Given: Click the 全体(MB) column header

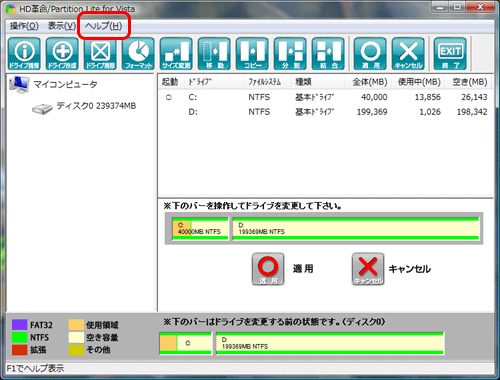Looking at the screenshot, I should (367, 82).
